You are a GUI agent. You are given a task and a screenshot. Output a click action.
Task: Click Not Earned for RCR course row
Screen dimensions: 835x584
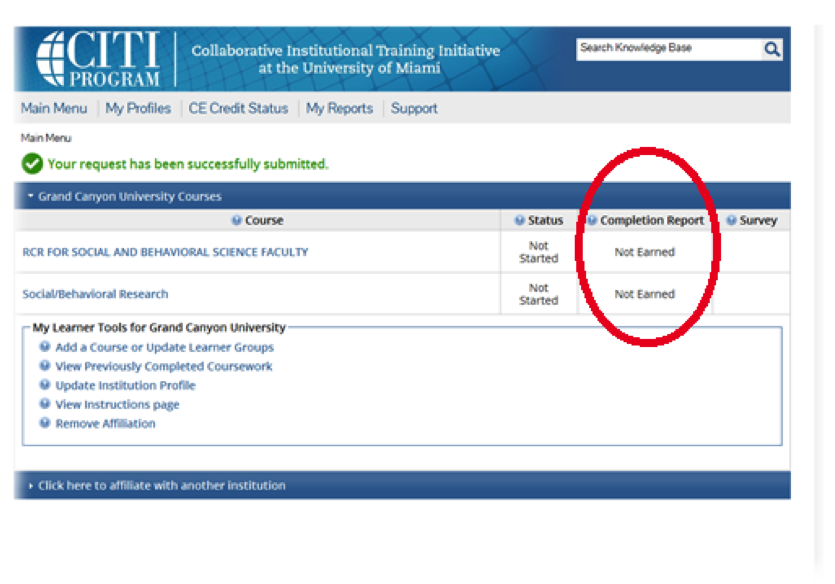point(644,252)
